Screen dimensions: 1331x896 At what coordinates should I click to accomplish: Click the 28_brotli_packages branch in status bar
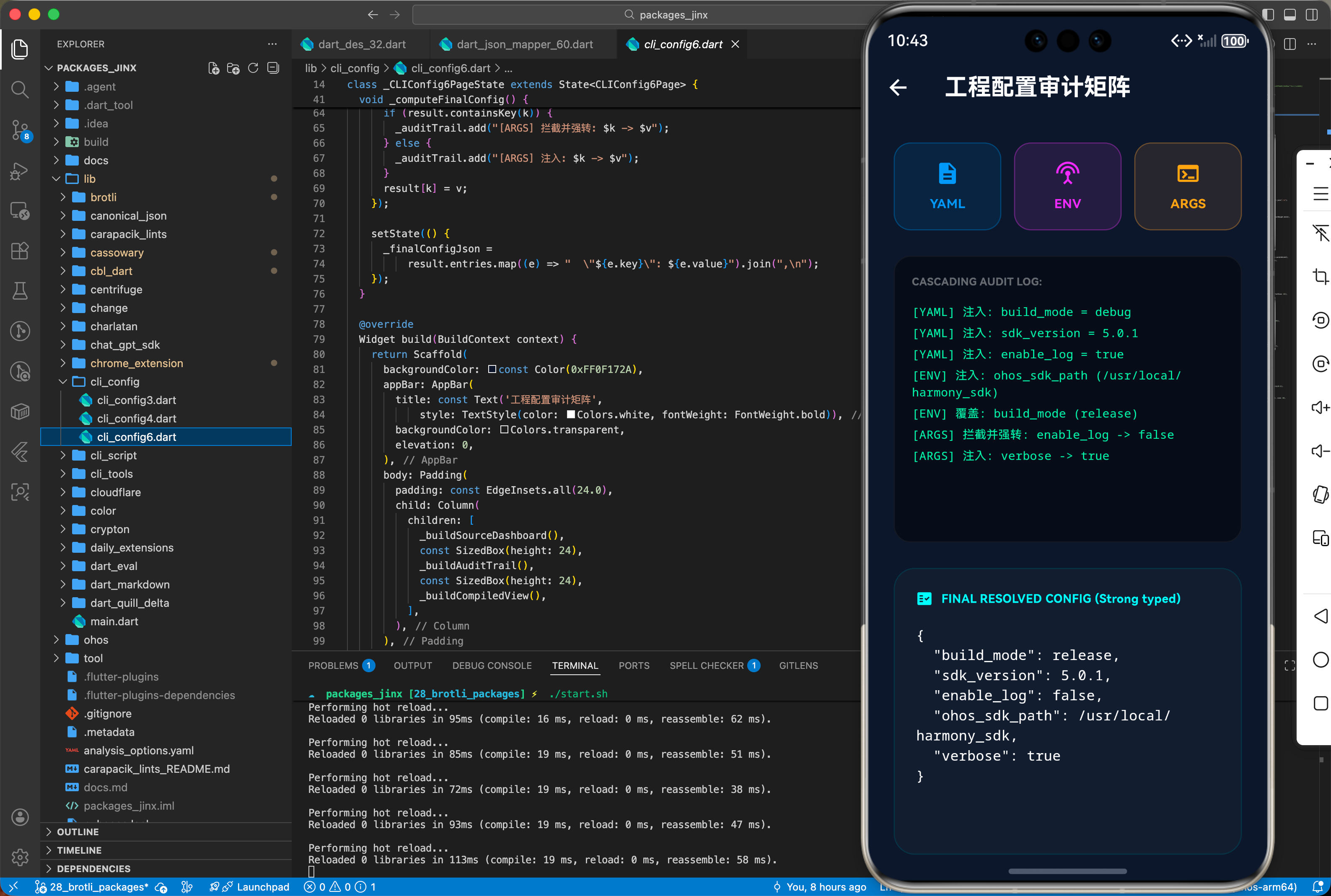[98, 887]
